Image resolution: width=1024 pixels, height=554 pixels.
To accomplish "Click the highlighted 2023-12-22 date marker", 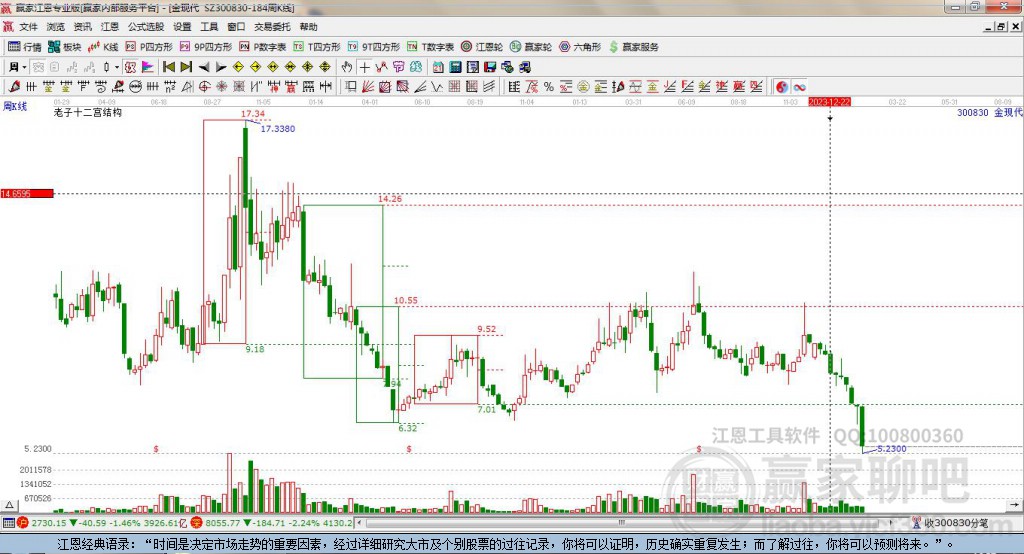I will (x=829, y=102).
